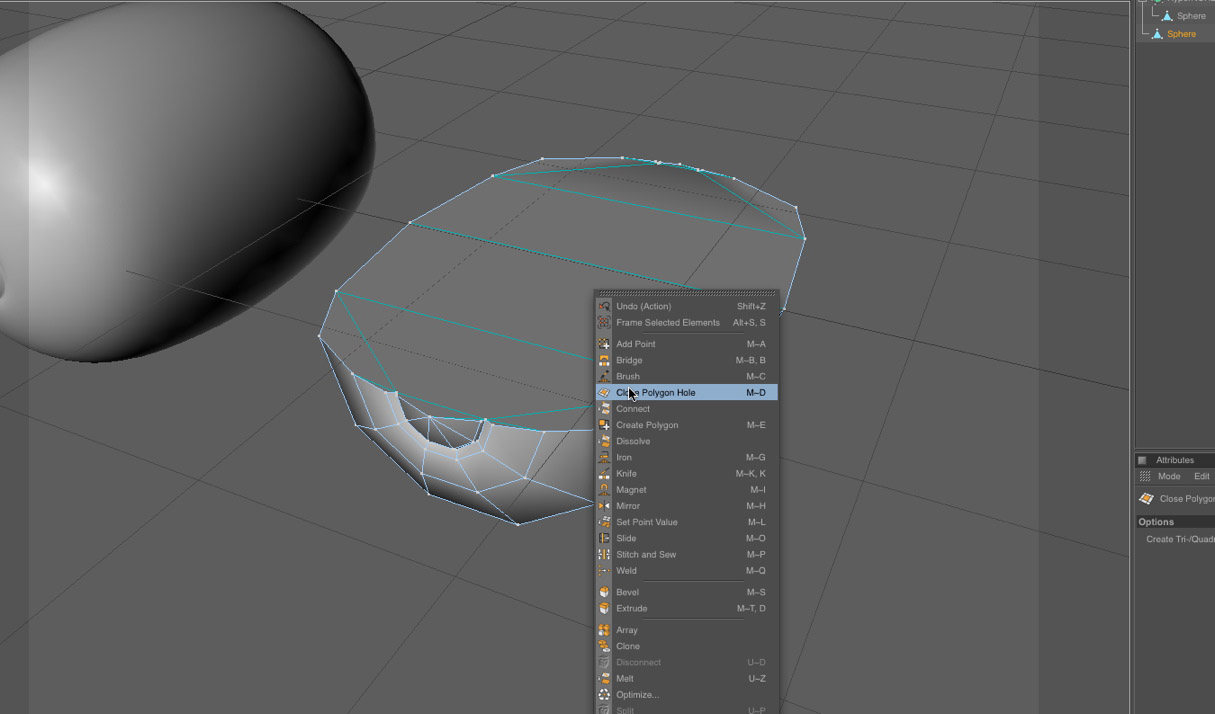Activate the Iron tool icon

coord(604,457)
